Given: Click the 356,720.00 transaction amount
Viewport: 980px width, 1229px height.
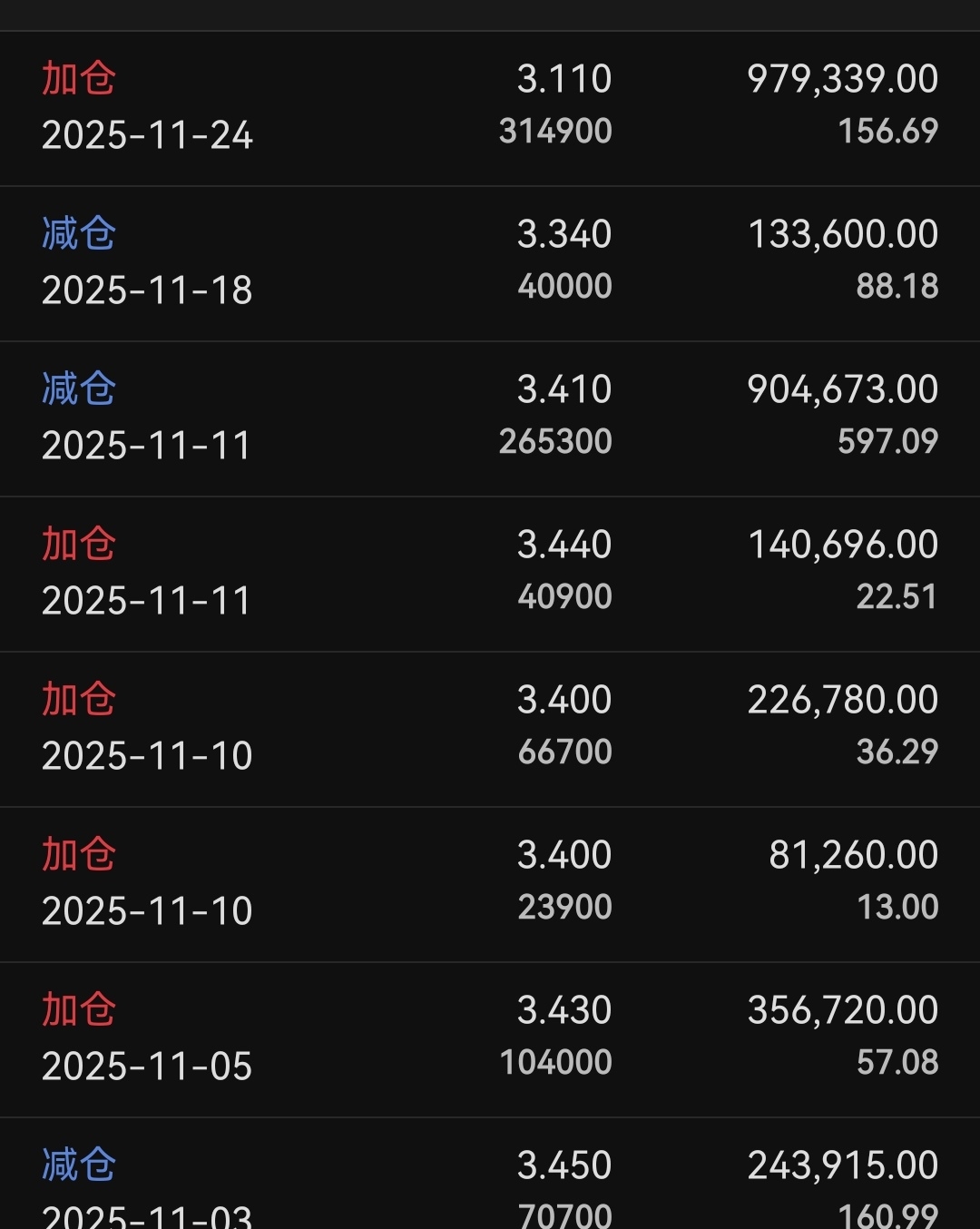Looking at the screenshot, I should (842, 1010).
